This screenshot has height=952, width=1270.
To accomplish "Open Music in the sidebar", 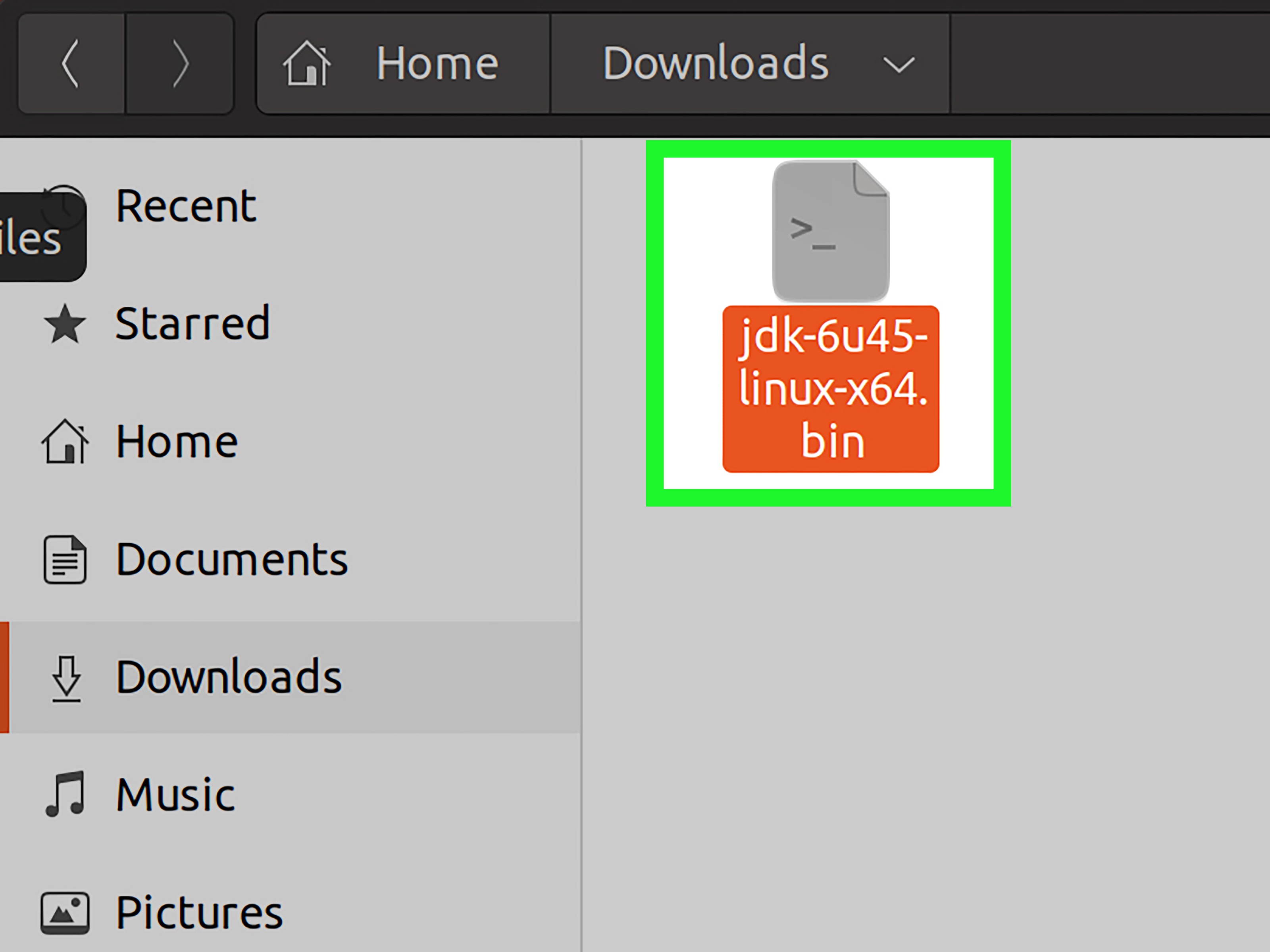I will point(290,795).
